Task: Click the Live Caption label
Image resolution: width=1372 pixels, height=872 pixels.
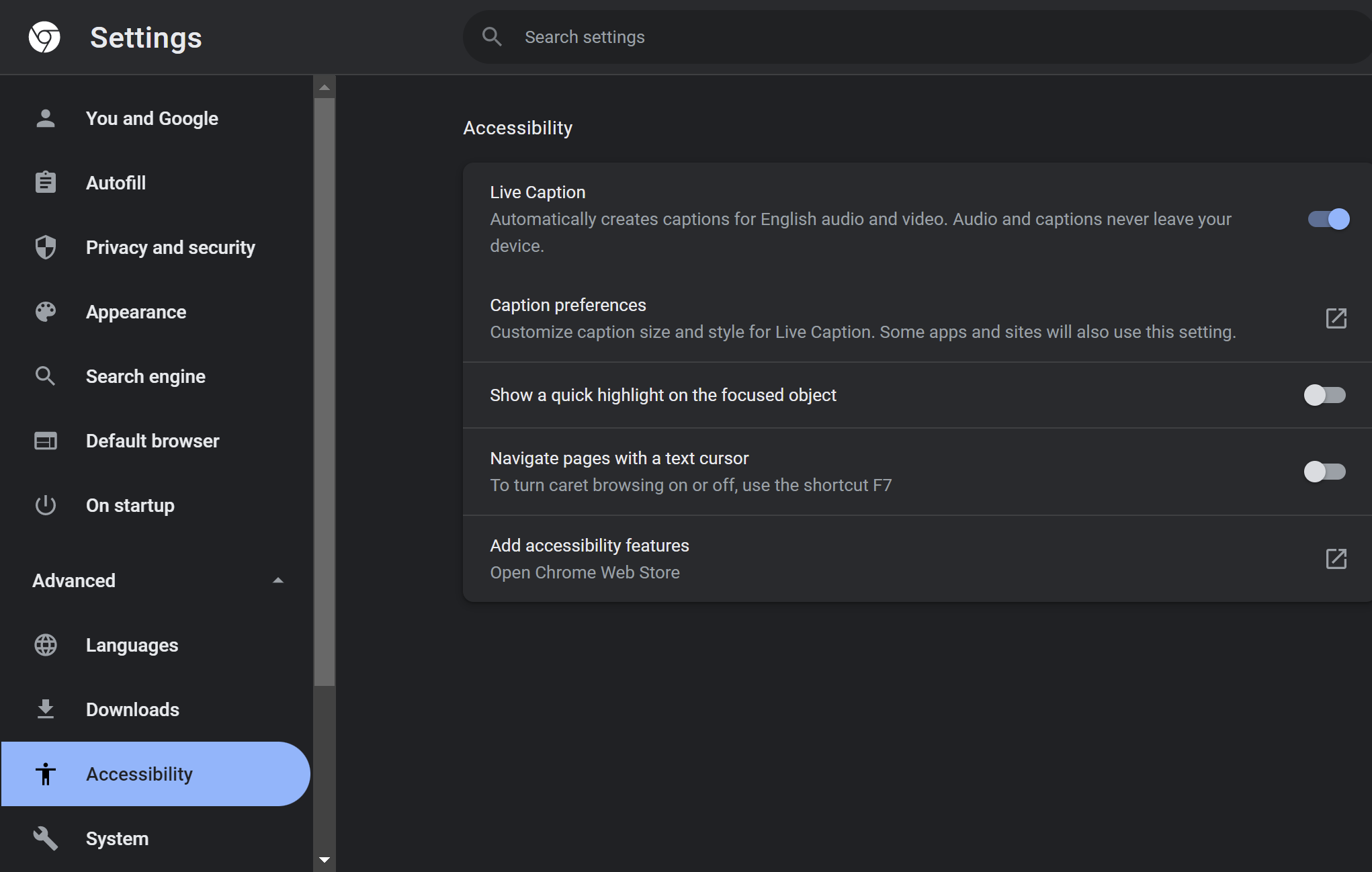Action: tap(538, 192)
